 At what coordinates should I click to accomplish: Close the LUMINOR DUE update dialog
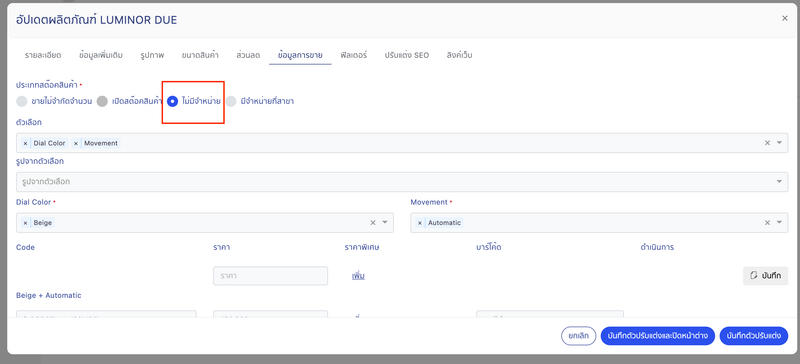tap(785, 18)
